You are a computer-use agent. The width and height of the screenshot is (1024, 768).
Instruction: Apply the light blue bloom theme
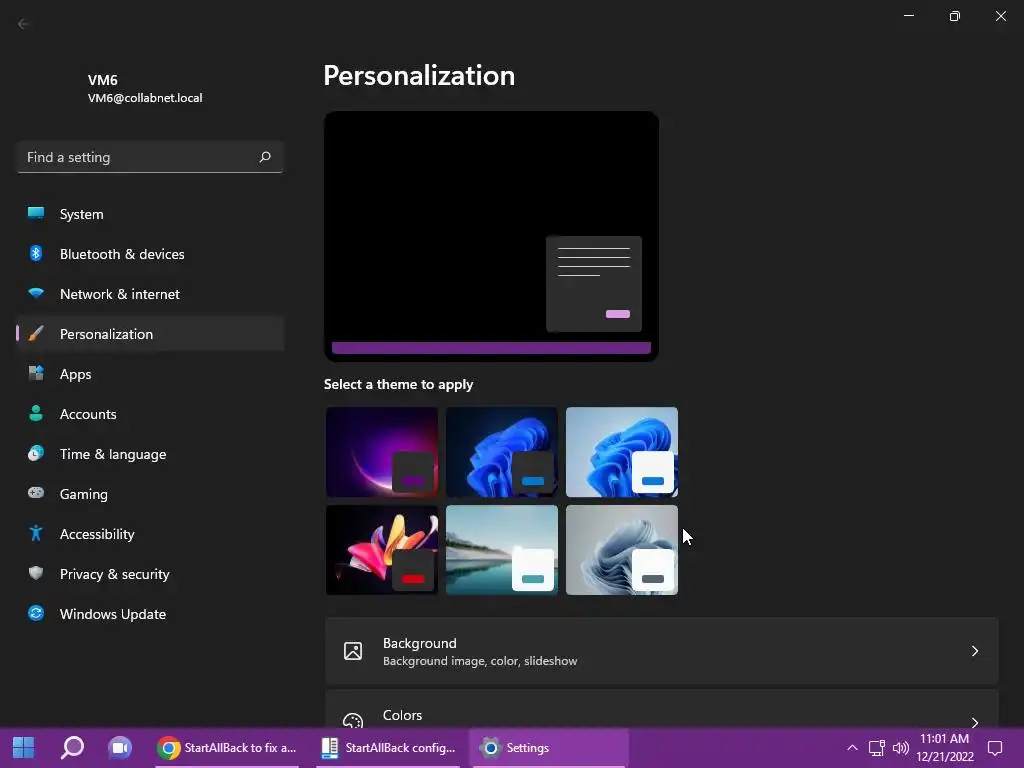click(622, 452)
